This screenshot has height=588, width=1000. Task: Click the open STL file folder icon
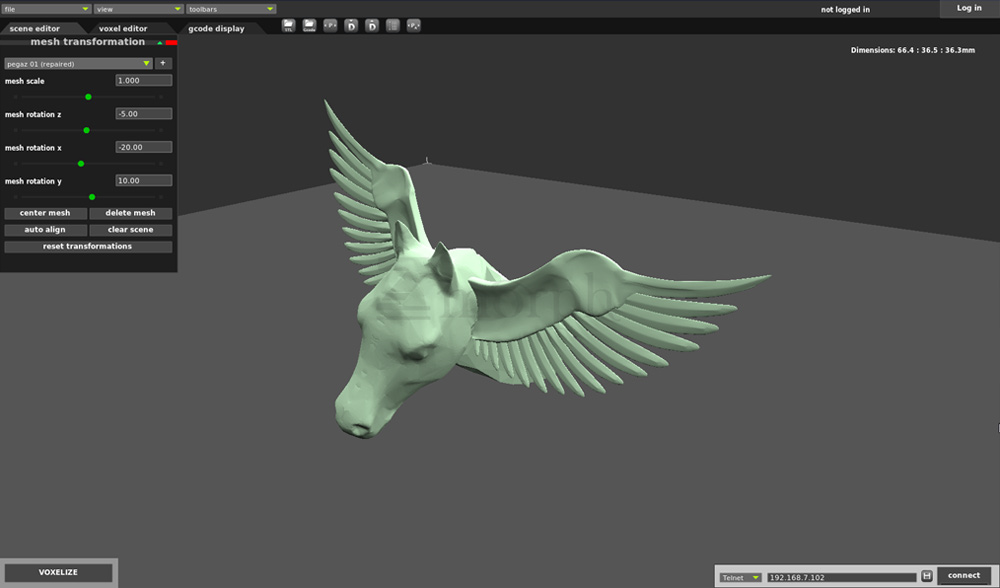(x=289, y=25)
